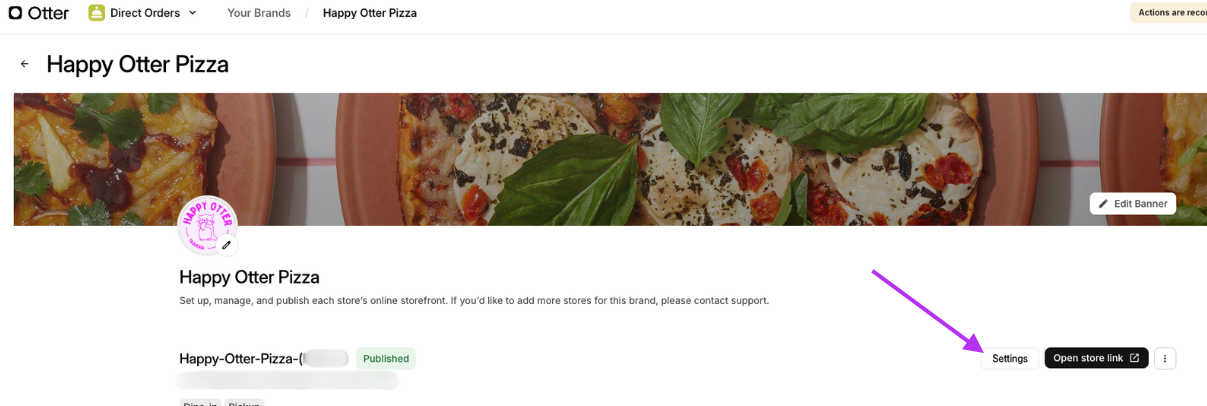Click the large Happy Otter Pizza page heading

tap(138, 64)
